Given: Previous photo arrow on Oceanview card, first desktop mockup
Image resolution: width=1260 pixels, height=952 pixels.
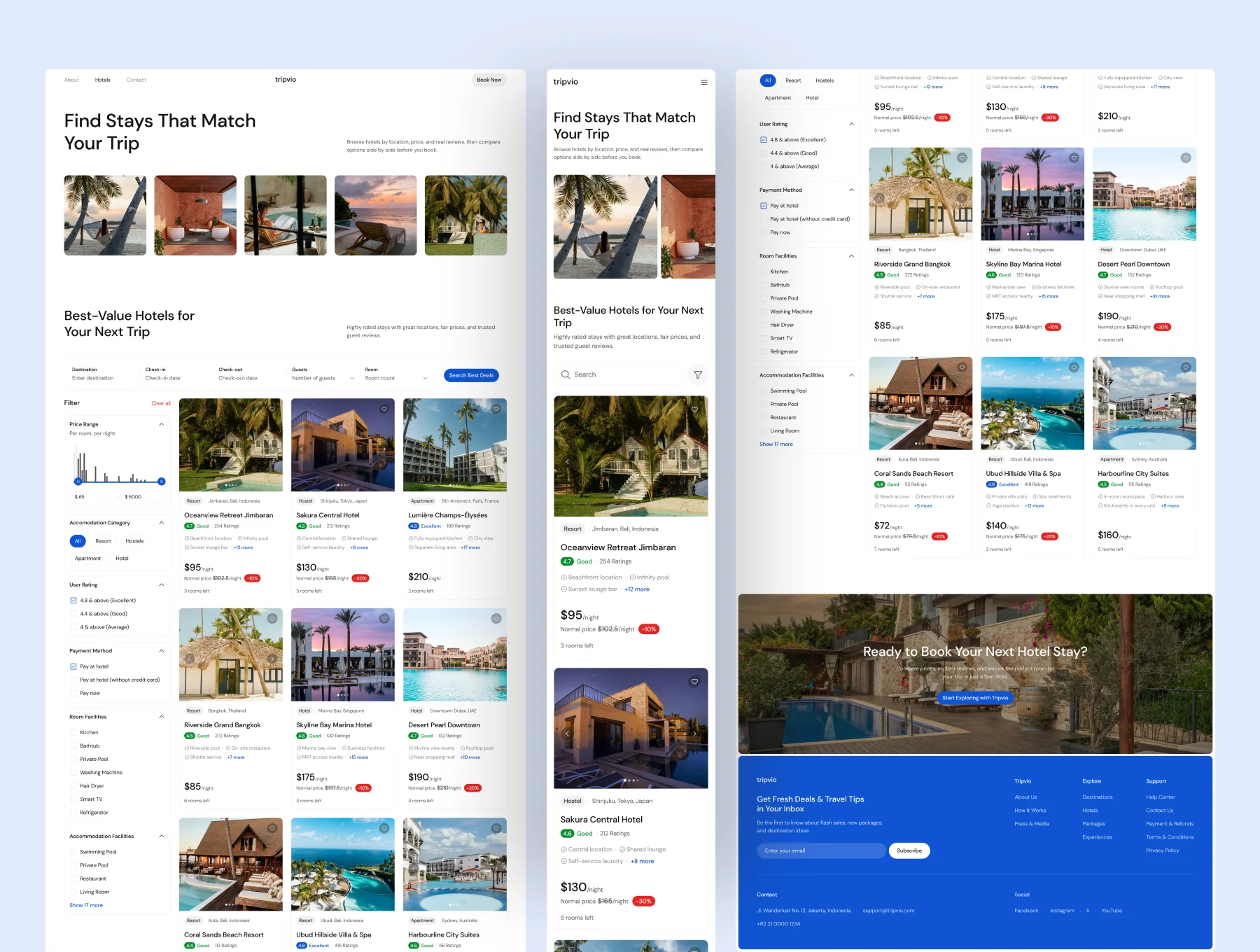Looking at the screenshot, I should 189,449.
